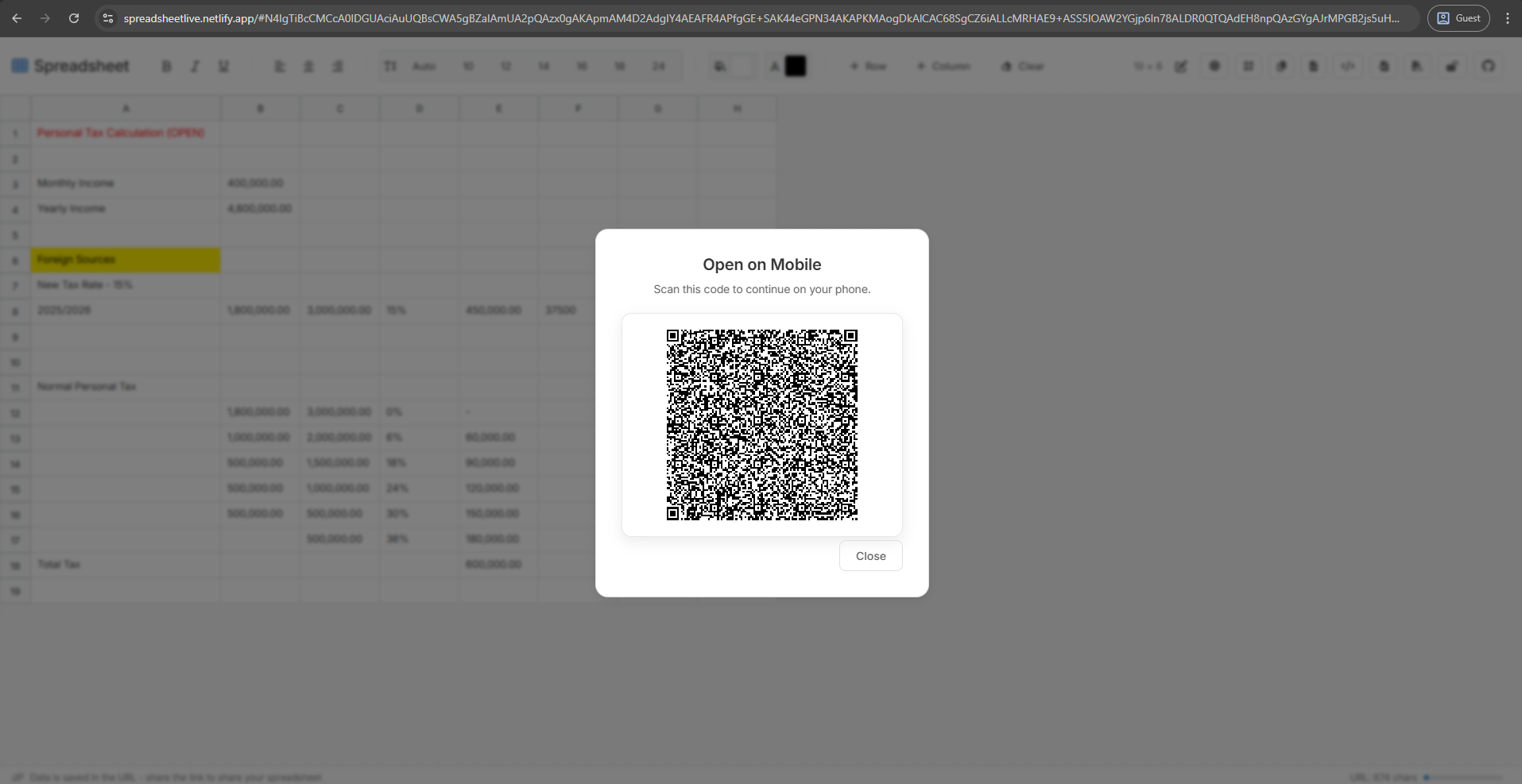
Task: Add a new column with + Column
Action: (943, 67)
